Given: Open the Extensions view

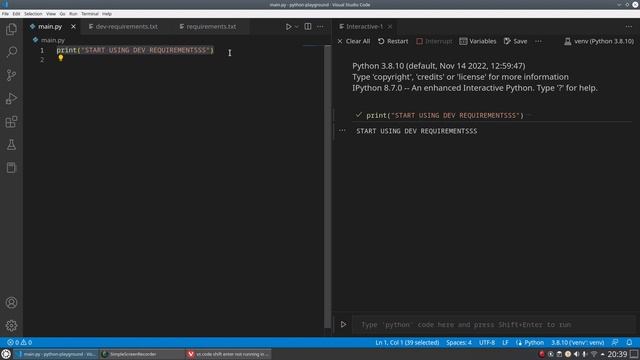Looking at the screenshot, I should tap(11, 122).
